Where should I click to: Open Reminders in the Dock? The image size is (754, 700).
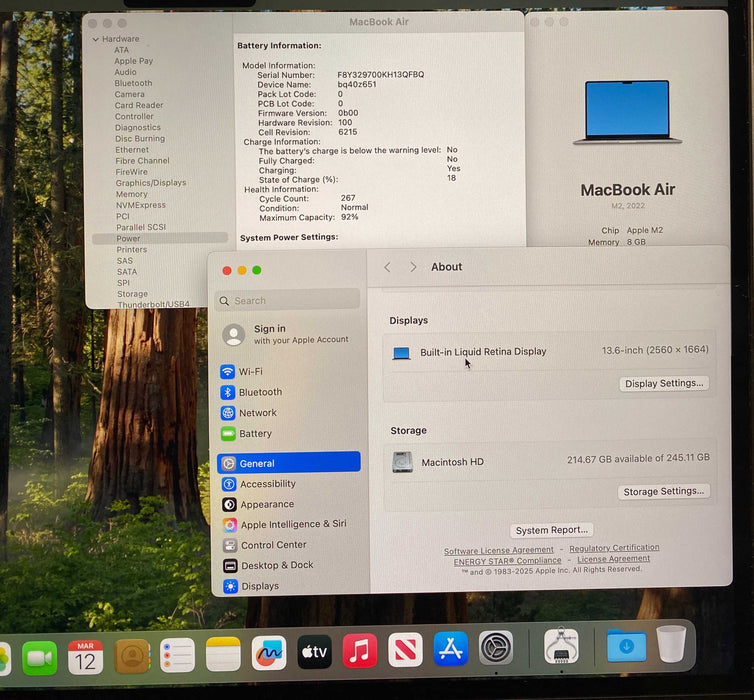click(x=177, y=655)
